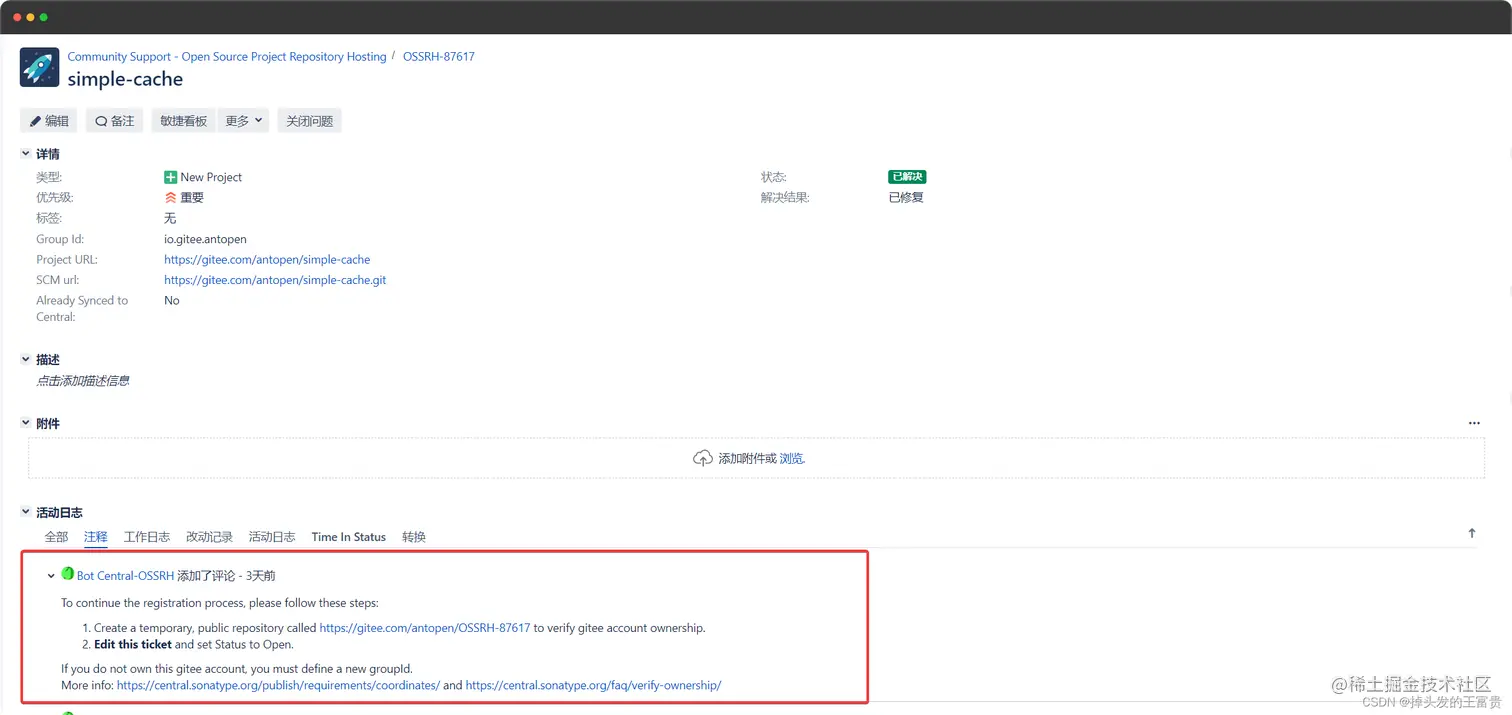Switch to the All (全部) tab
This screenshot has height=715, width=1512.
(x=56, y=537)
